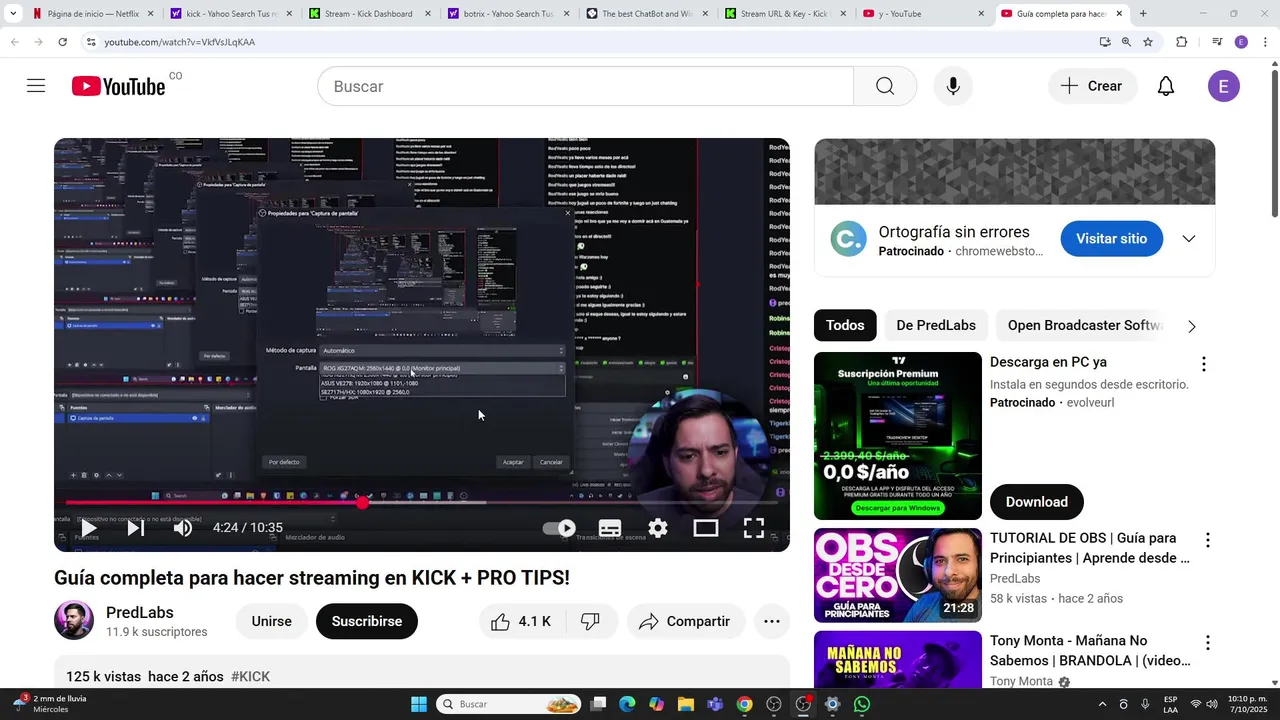This screenshot has width=1280, height=720.
Task: Start voice search with microphone
Action: 953,86
